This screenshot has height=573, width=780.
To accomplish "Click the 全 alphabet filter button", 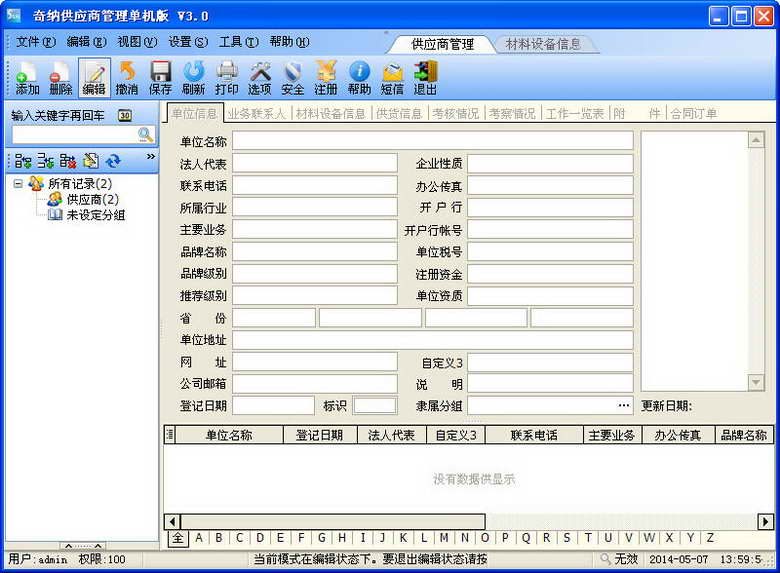I will pyautogui.click(x=178, y=538).
